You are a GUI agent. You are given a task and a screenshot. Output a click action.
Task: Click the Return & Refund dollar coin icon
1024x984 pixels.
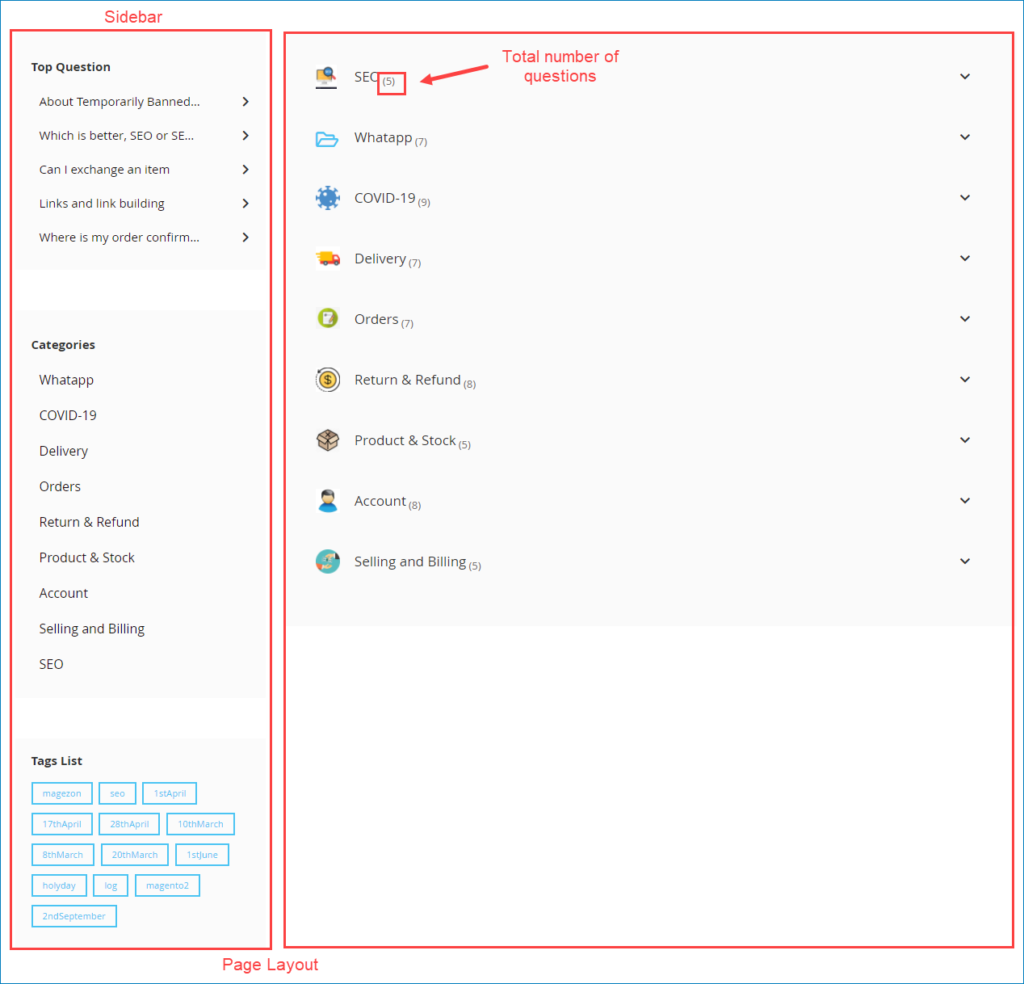328,379
